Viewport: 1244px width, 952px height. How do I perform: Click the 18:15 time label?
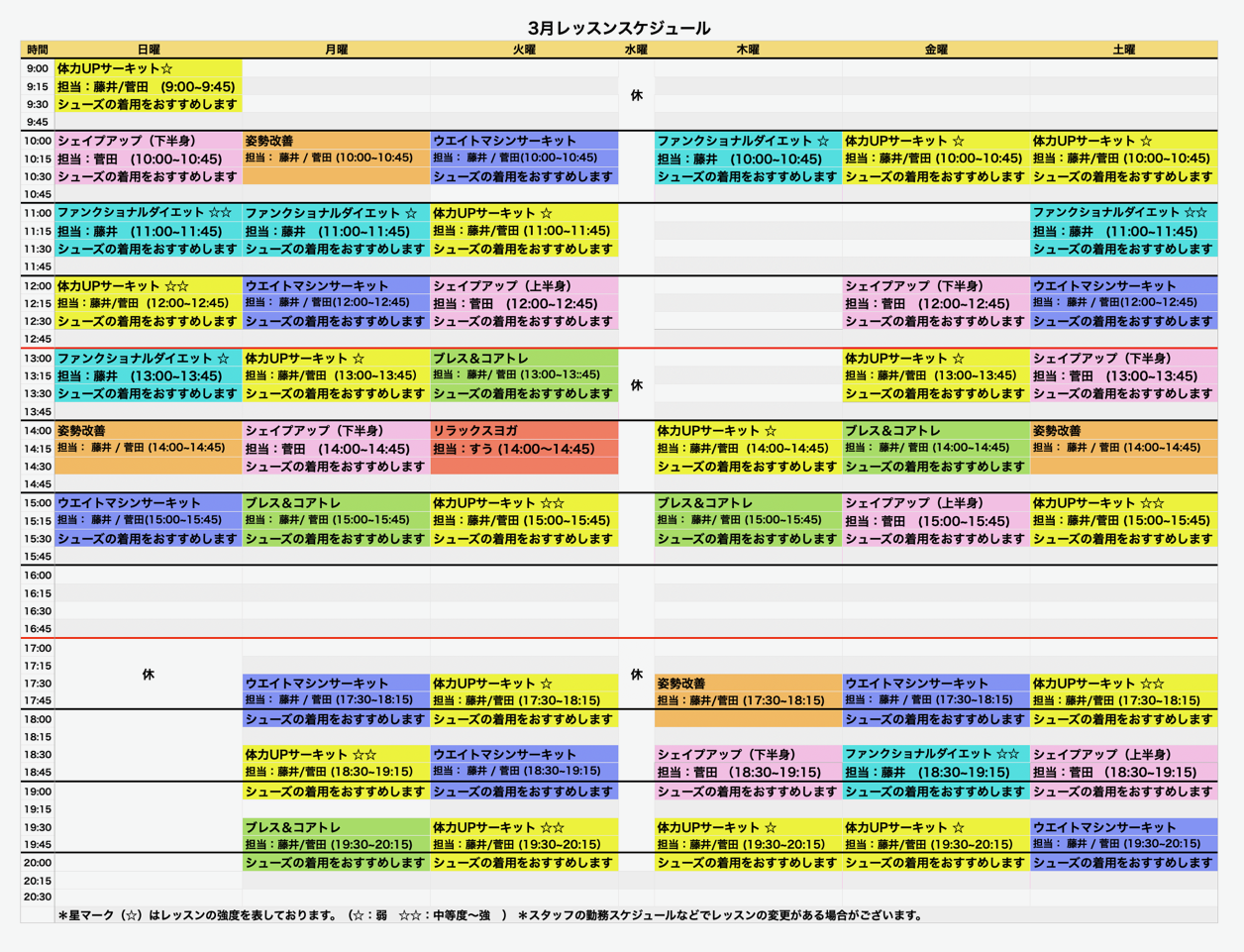(x=38, y=737)
